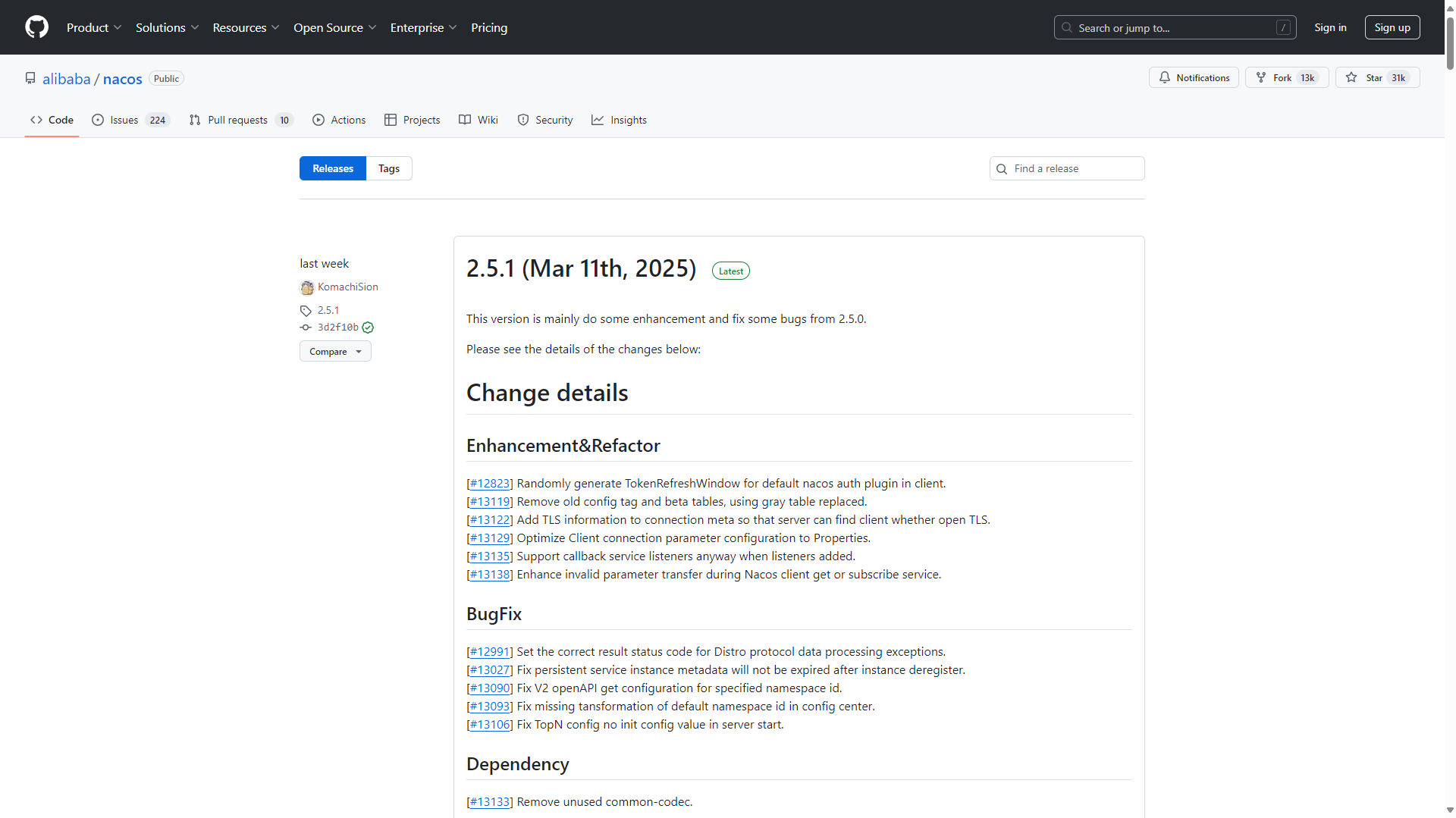Click the page vertical scrollbar thumb
The image size is (1456, 818).
1450,42
